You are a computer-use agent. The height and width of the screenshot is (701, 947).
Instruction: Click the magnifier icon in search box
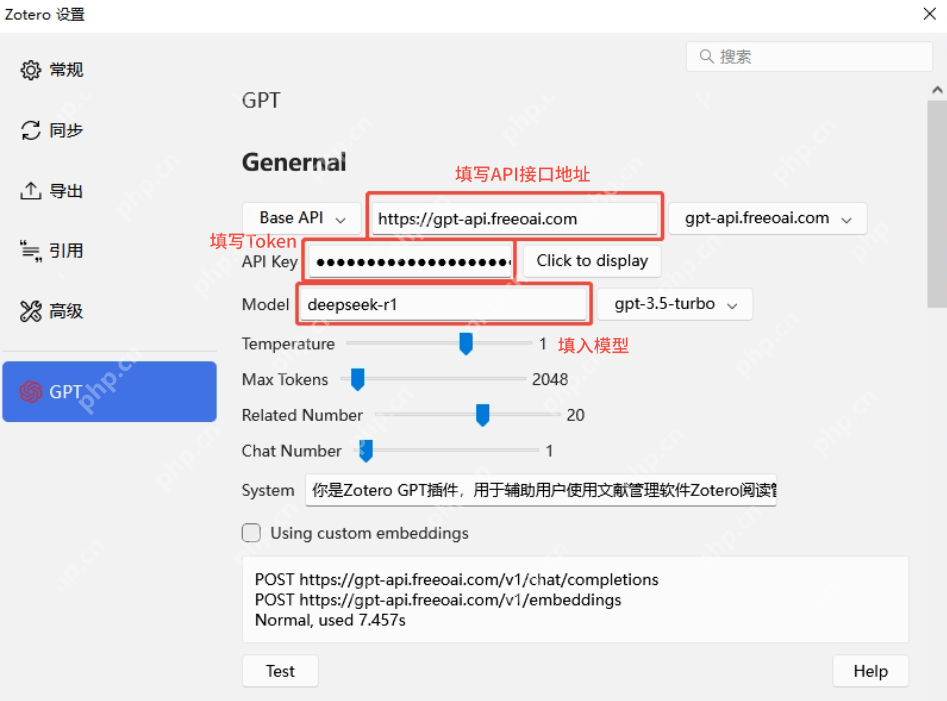pyautogui.click(x=706, y=56)
